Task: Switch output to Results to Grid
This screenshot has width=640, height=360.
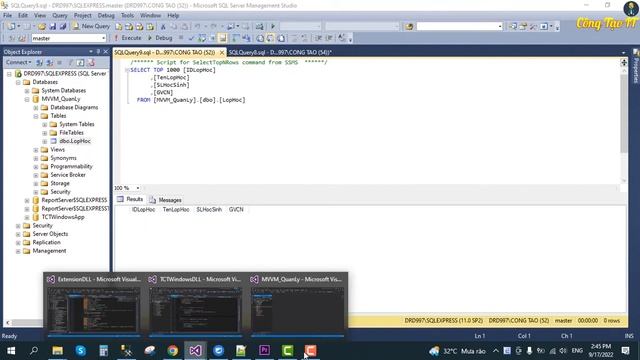Action: click(x=270, y=38)
